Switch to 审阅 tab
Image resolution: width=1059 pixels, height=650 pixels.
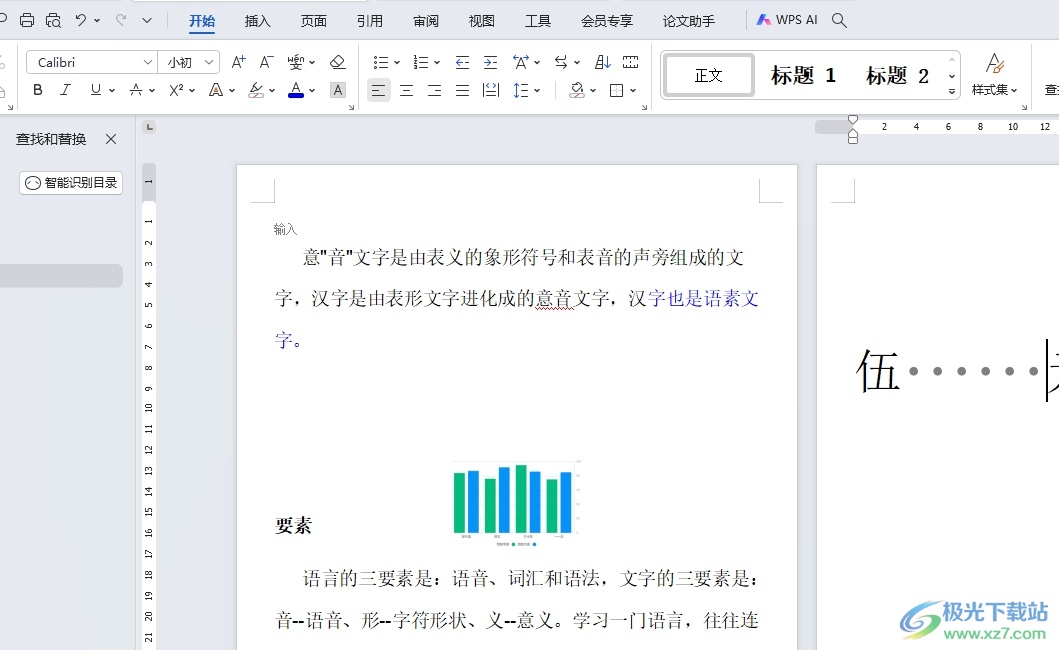(425, 21)
